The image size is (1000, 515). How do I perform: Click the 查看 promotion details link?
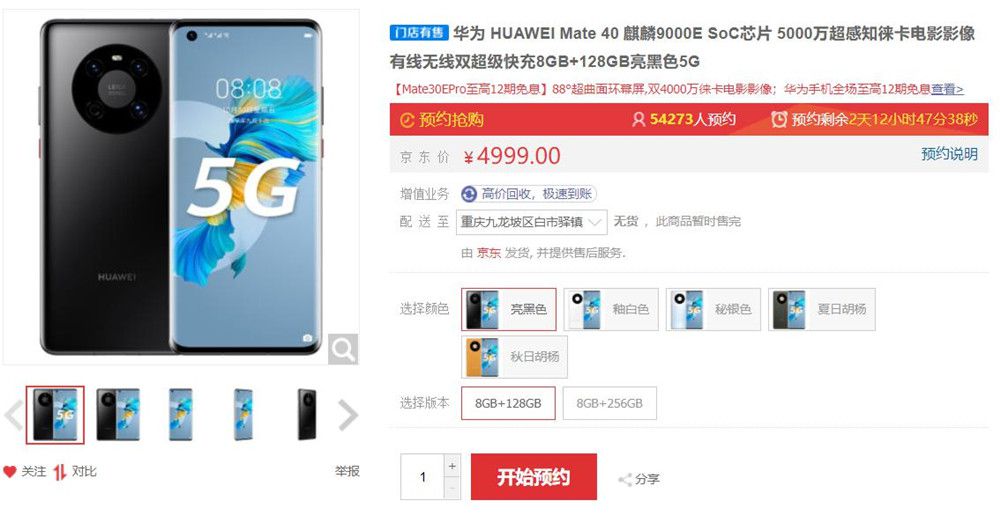[947, 89]
